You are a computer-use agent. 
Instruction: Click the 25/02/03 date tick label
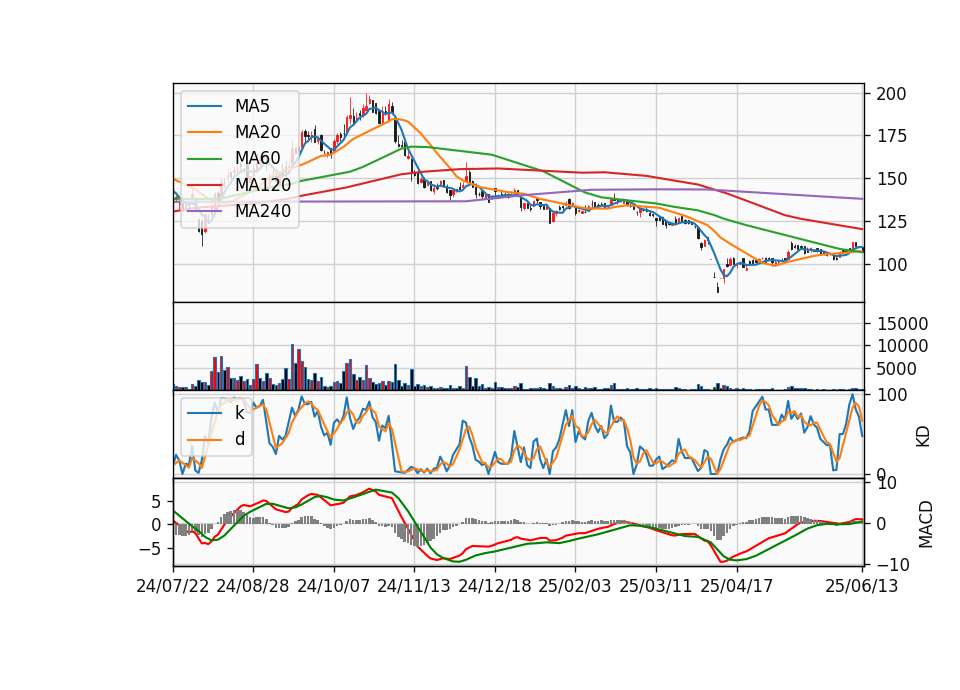point(575,586)
